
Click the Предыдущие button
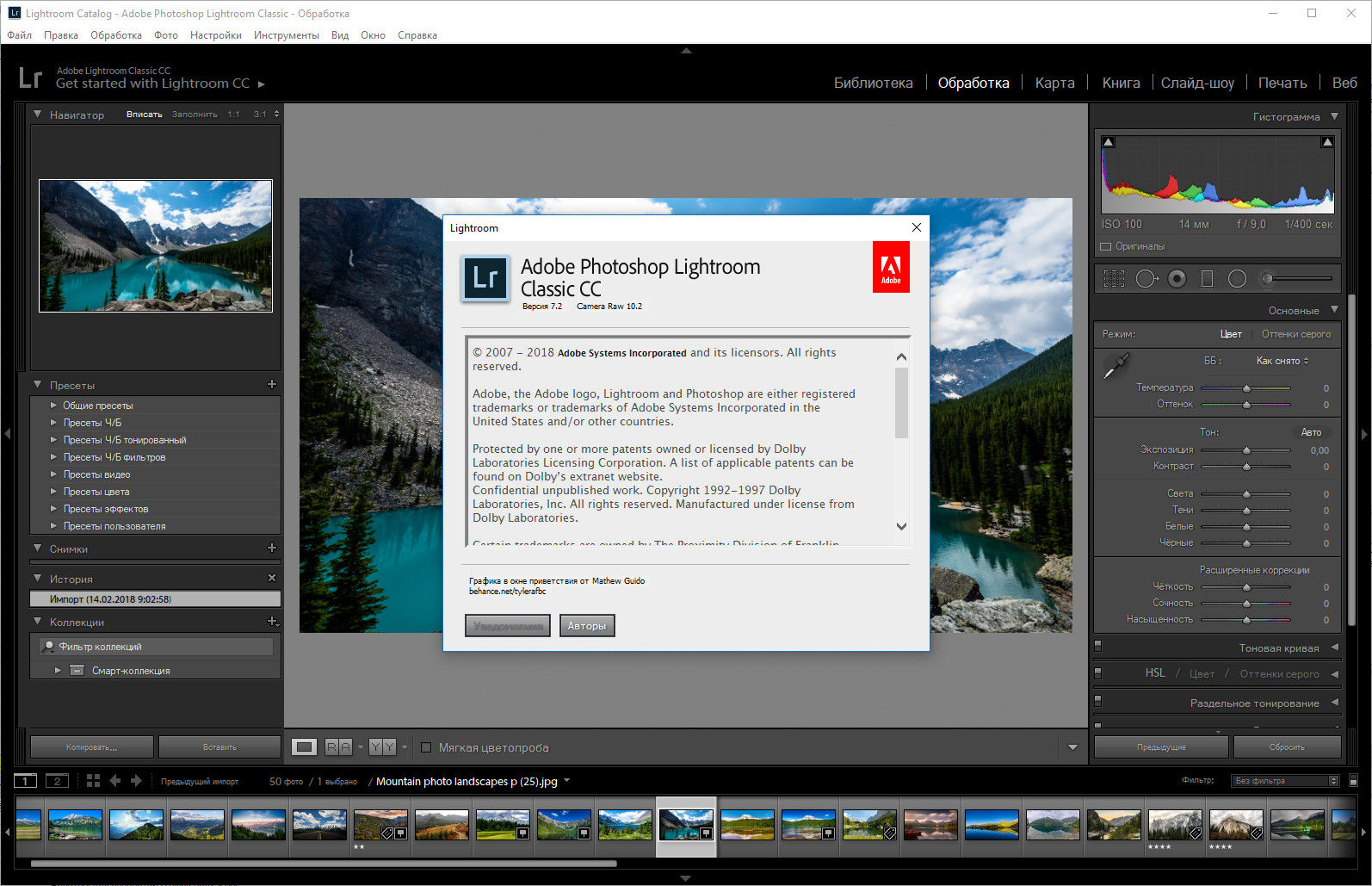[x=1161, y=747]
